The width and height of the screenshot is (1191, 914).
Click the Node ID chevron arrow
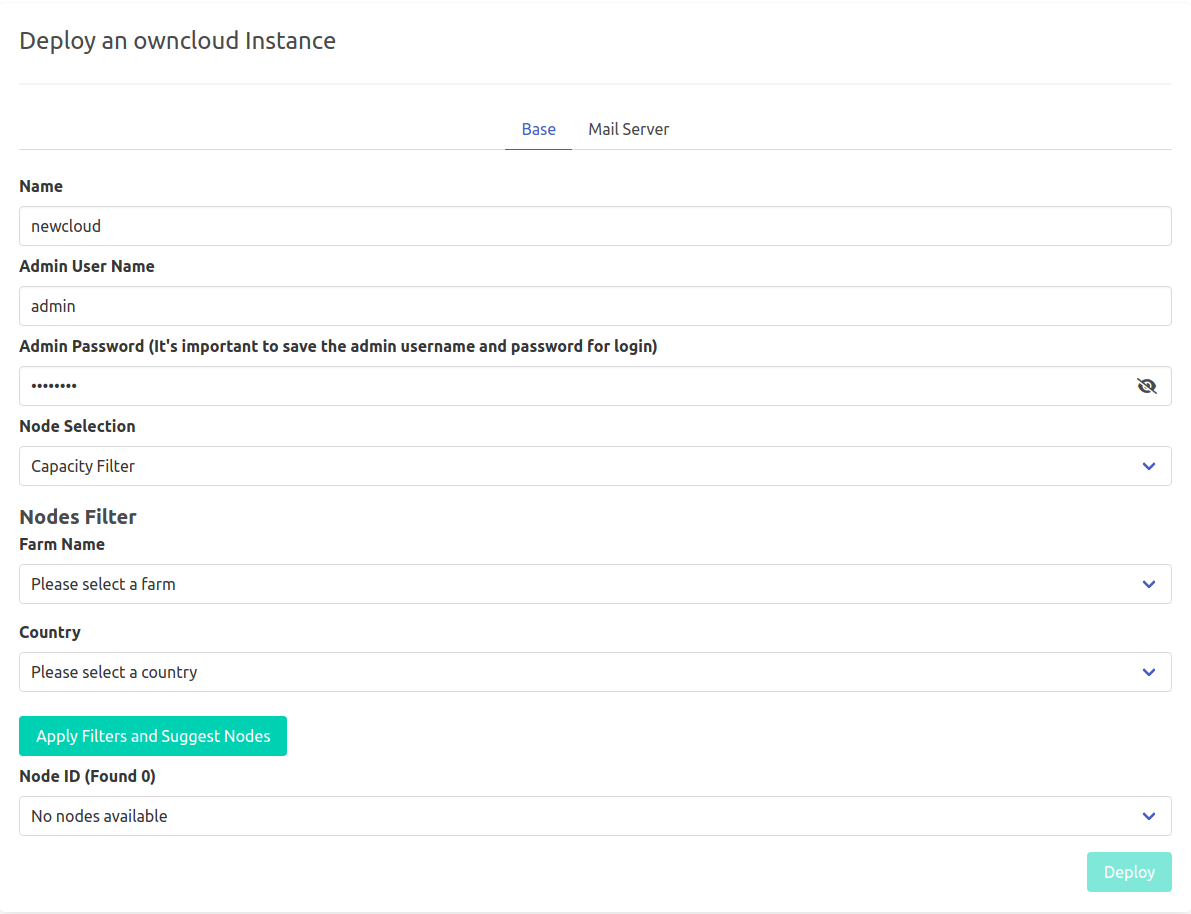click(1149, 816)
